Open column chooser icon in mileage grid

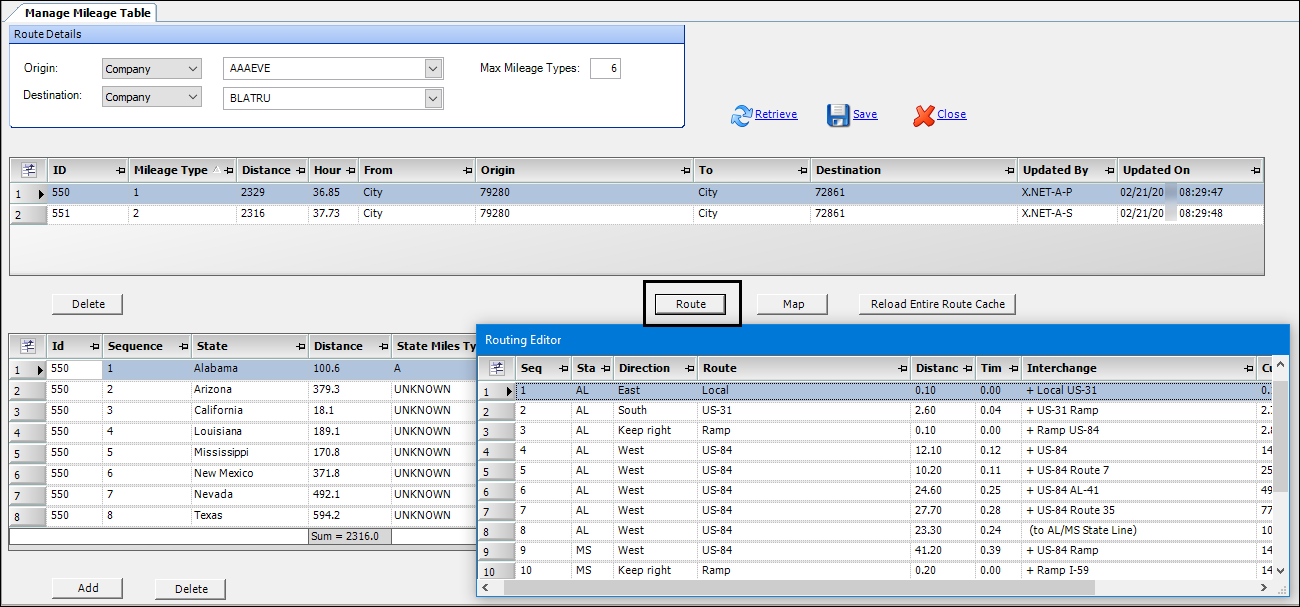tap(28, 170)
